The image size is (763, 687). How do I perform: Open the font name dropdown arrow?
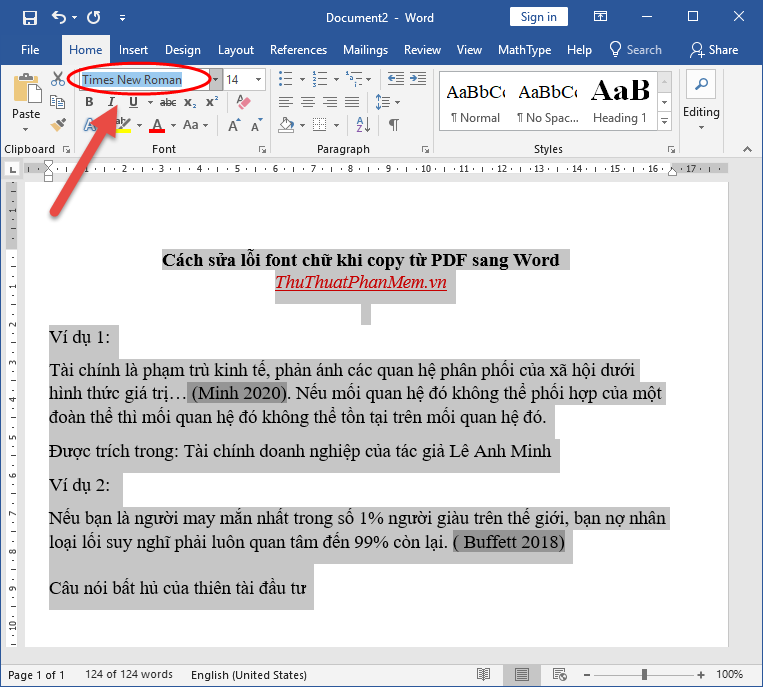[216, 79]
